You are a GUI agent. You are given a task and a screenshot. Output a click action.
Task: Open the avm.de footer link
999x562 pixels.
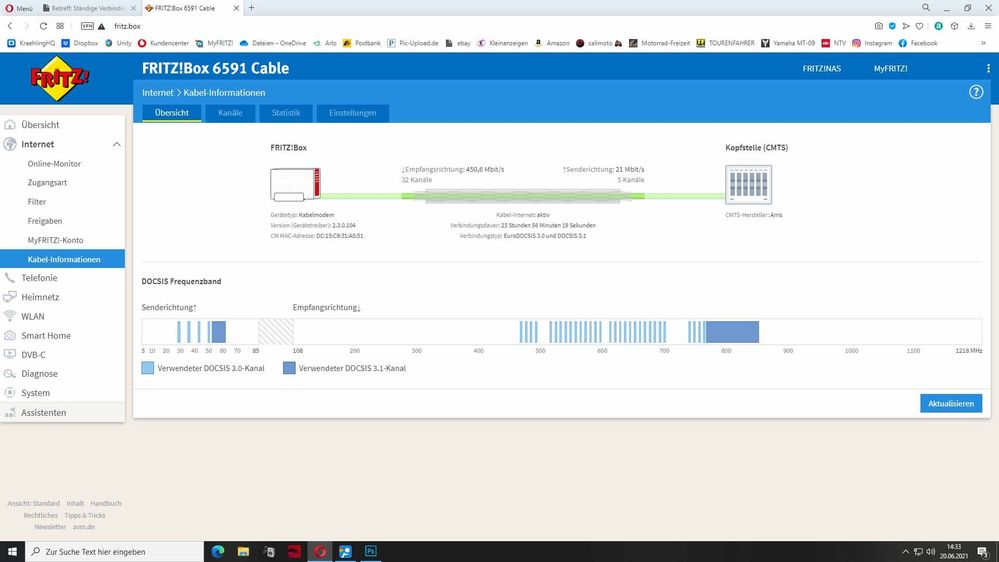coord(83,527)
